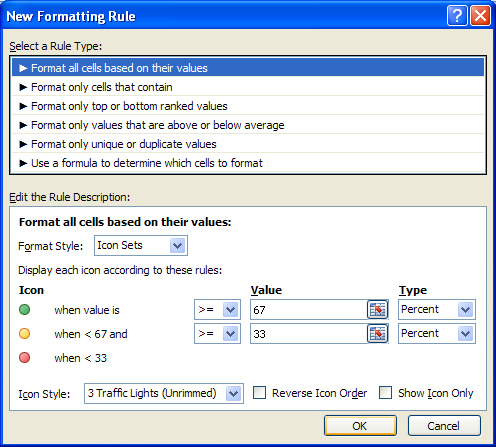Click range selector icon for value 67
The width and height of the screenshot is (496, 447).
(x=377, y=310)
